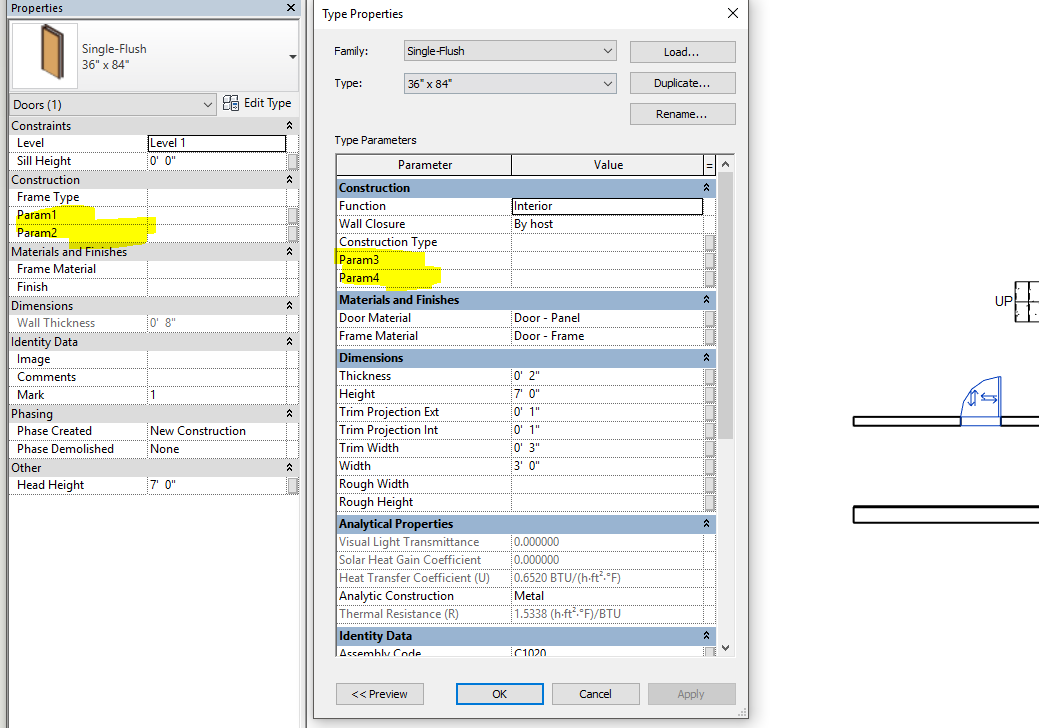Open the Type dropdown showing 36" x 84"
Screen dimensions: 1039x728
[x=607, y=82]
